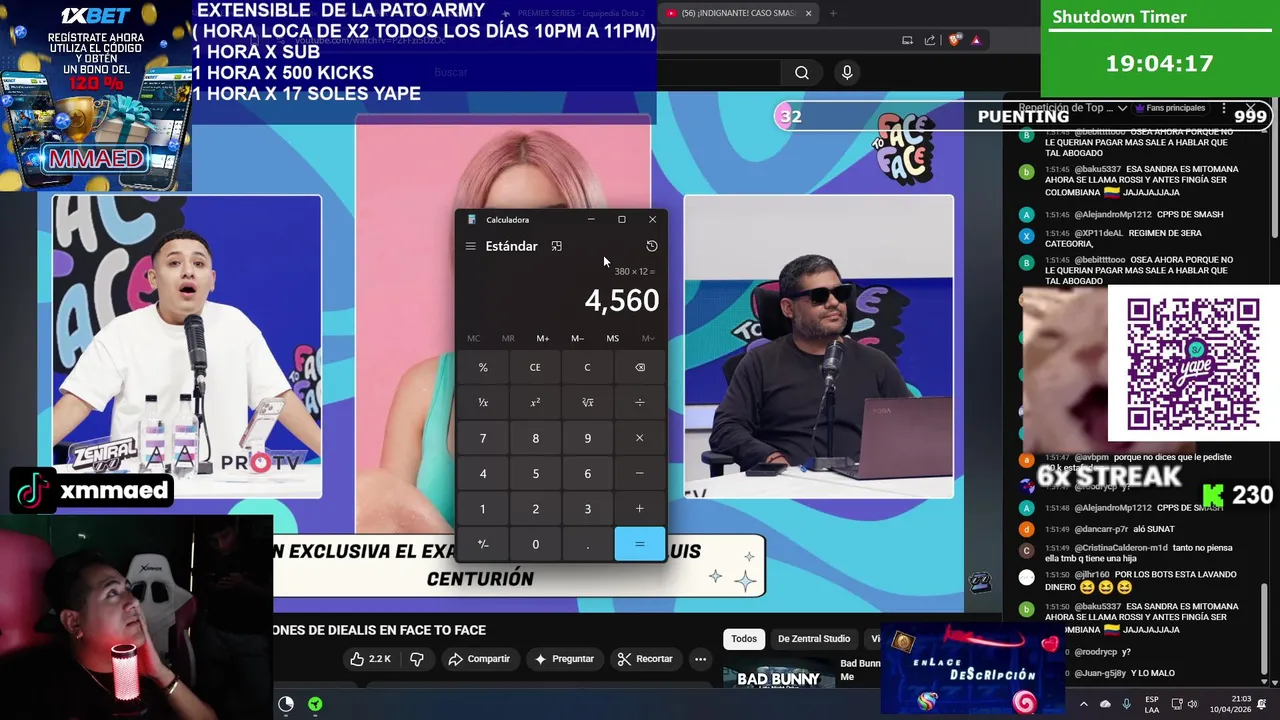
Task: Click the Brave Shields lion icon
Action: point(955,40)
